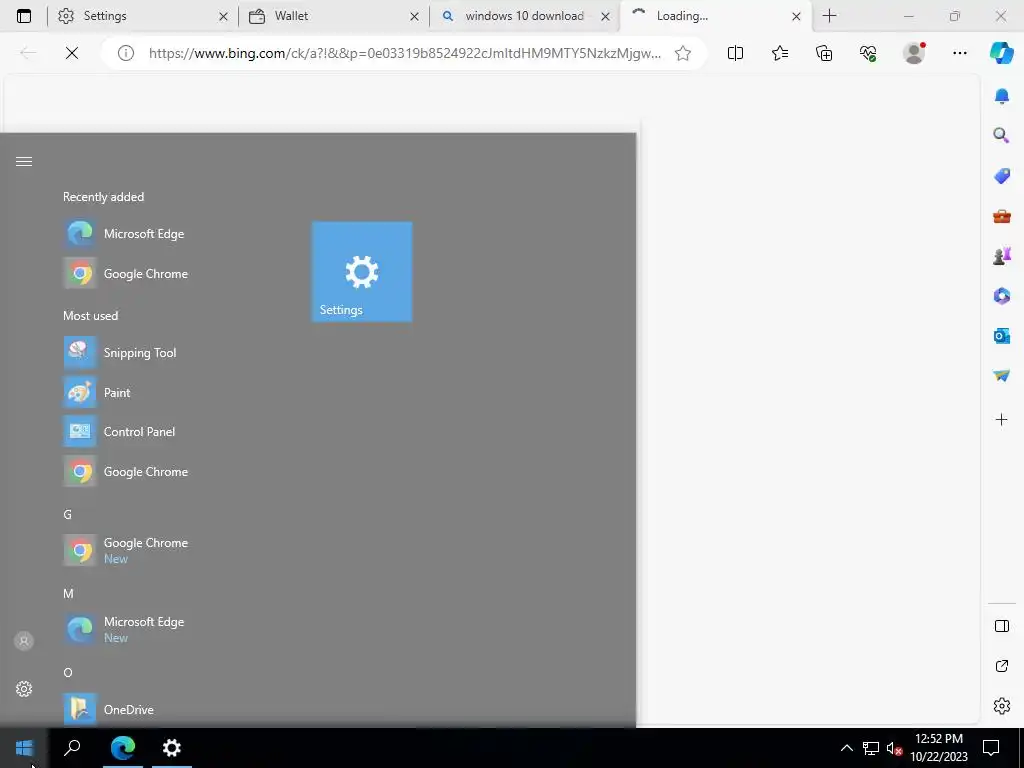Open Edge Settings and more menu

[x=959, y=53]
